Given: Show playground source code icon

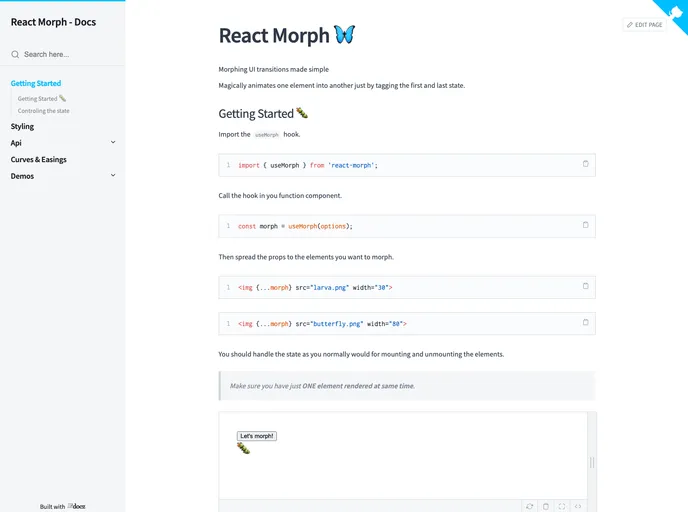Looking at the screenshot, I should [578, 506].
